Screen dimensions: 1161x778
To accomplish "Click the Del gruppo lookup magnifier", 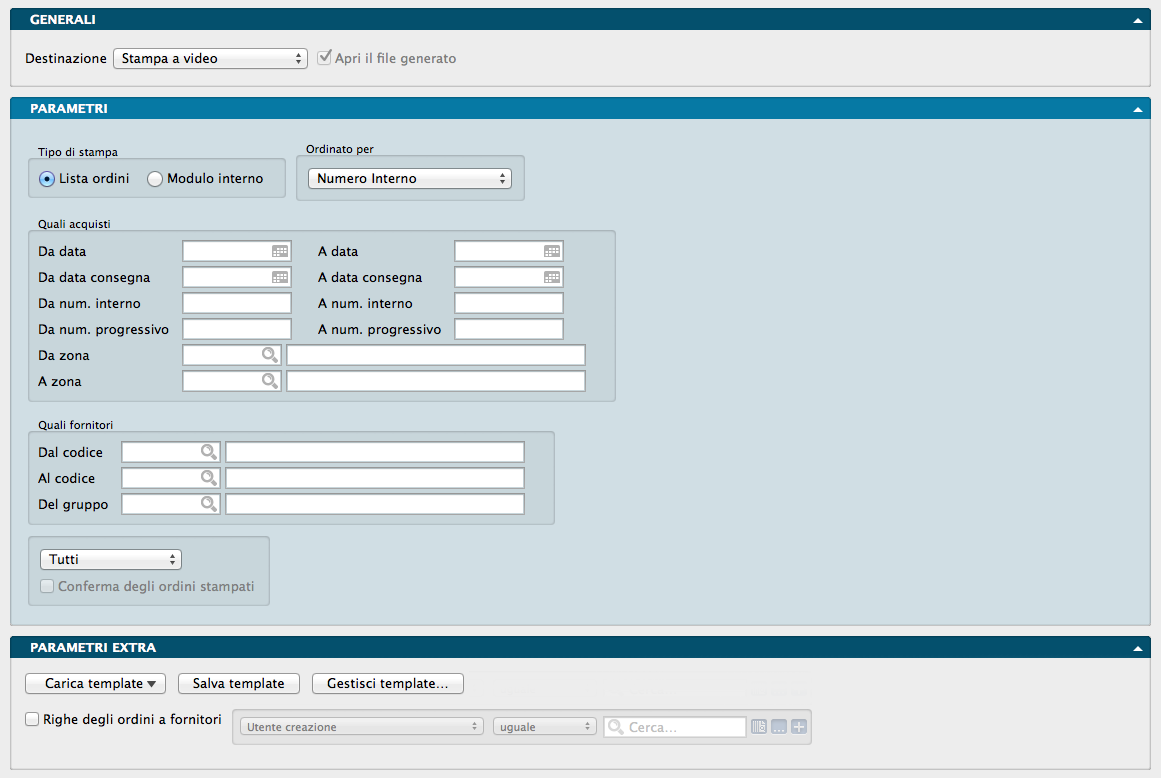I will pos(209,504).
